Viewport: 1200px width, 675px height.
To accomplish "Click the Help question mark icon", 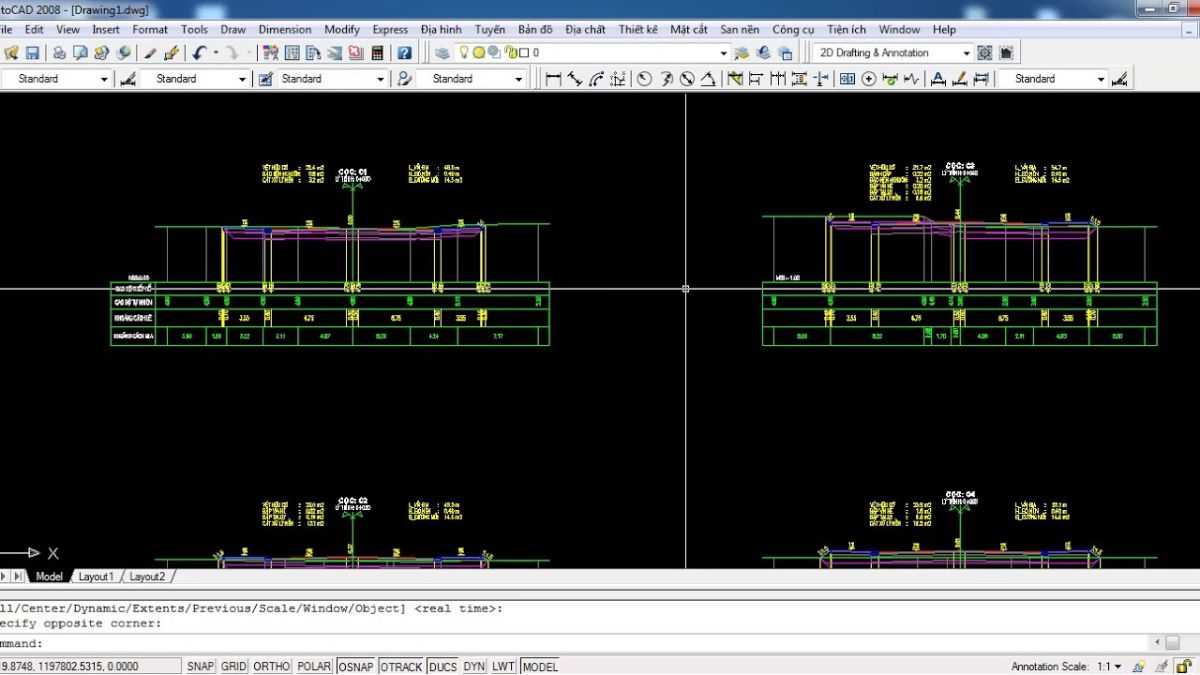I will (404, 53).
